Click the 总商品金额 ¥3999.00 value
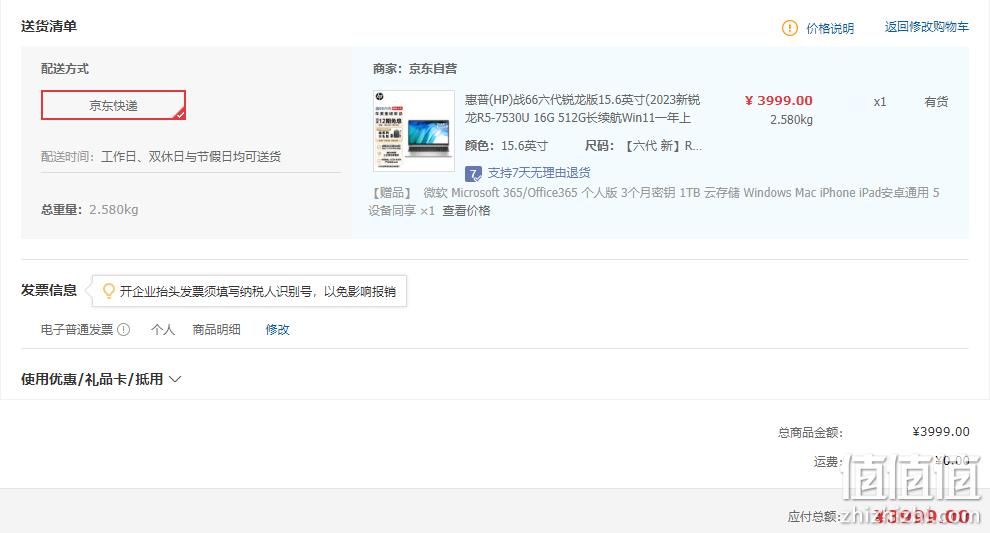 (941, 431)
